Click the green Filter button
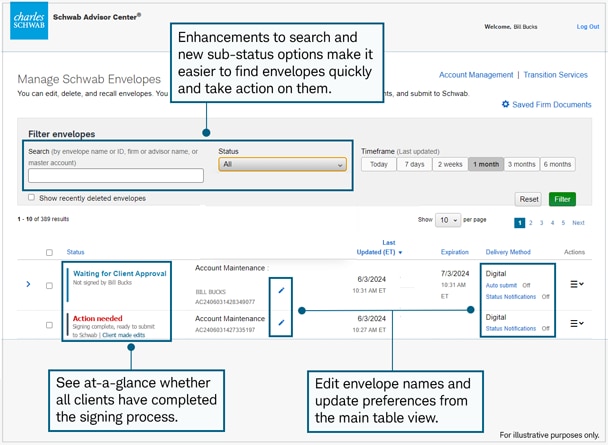The image size is (608, 445). coord(562,199)
